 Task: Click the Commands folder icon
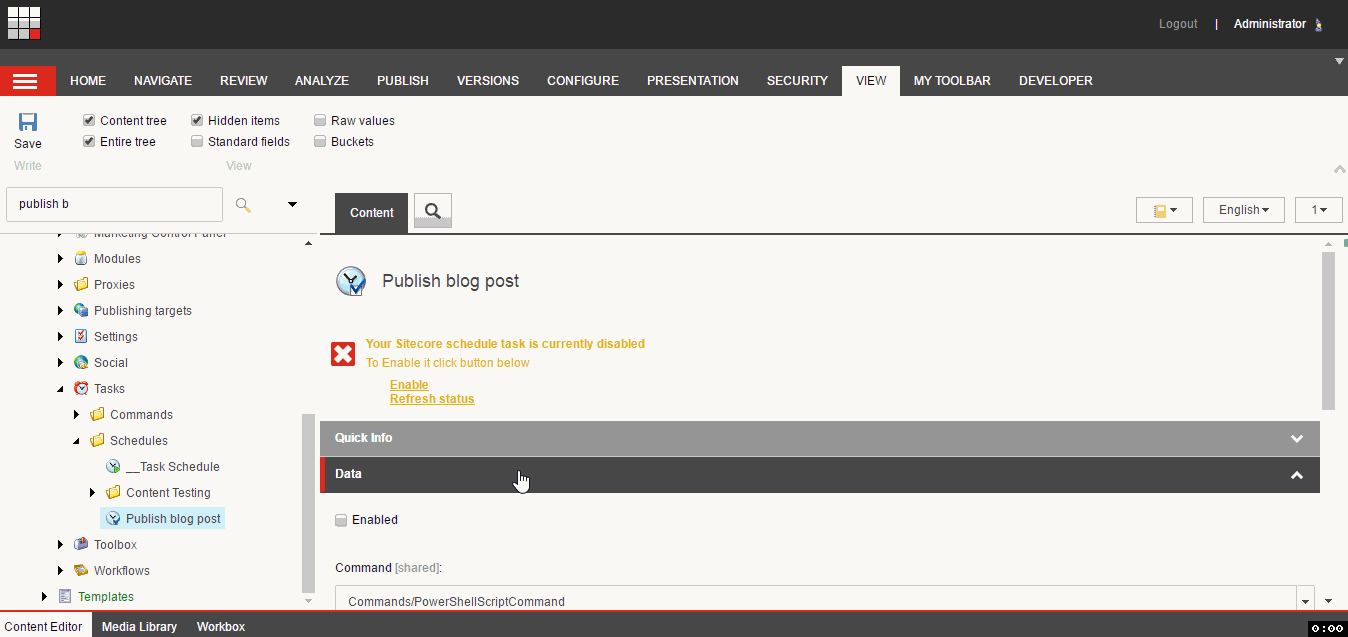point(97,415)
